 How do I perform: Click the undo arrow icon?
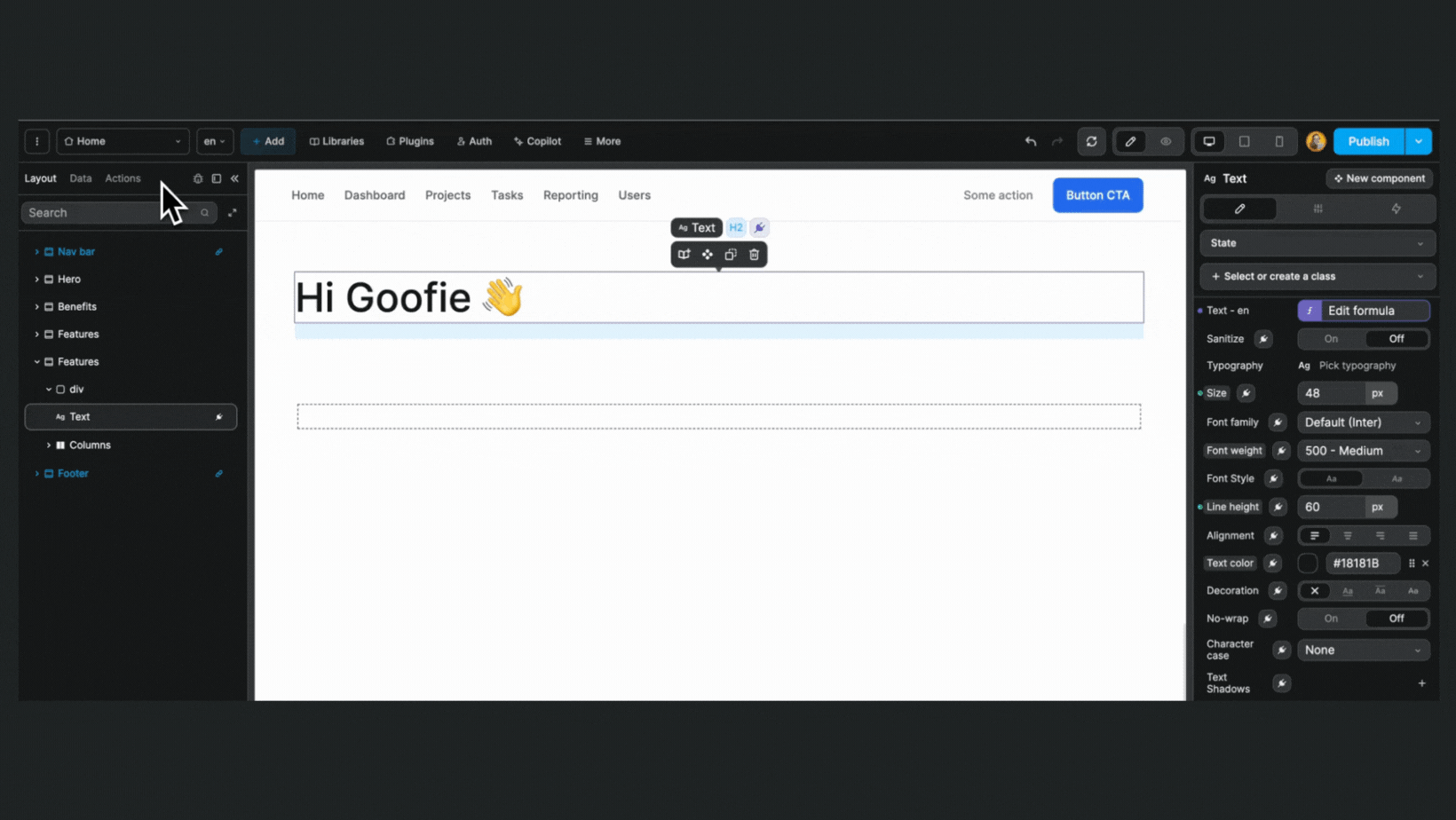(1030, 142)
